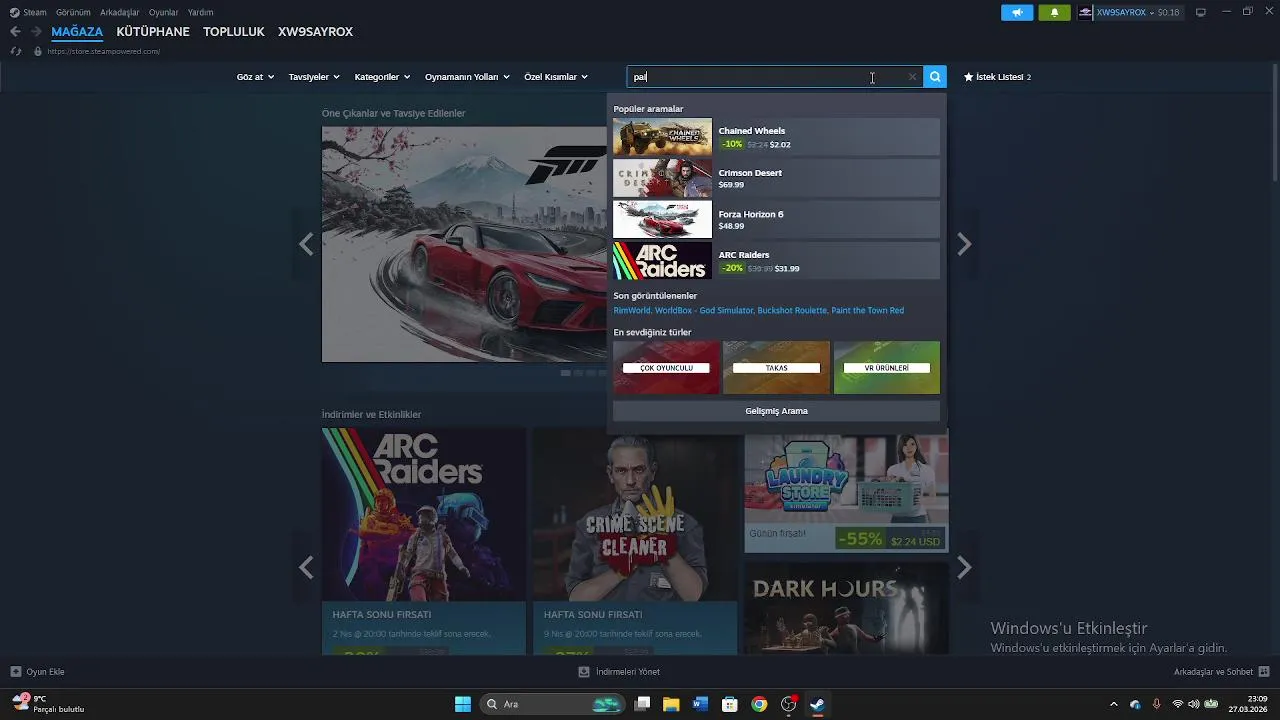This screenshot has height=720, width=1280.
Task: Open the Forza Horizon featured banner
Action: coord(464,244)
